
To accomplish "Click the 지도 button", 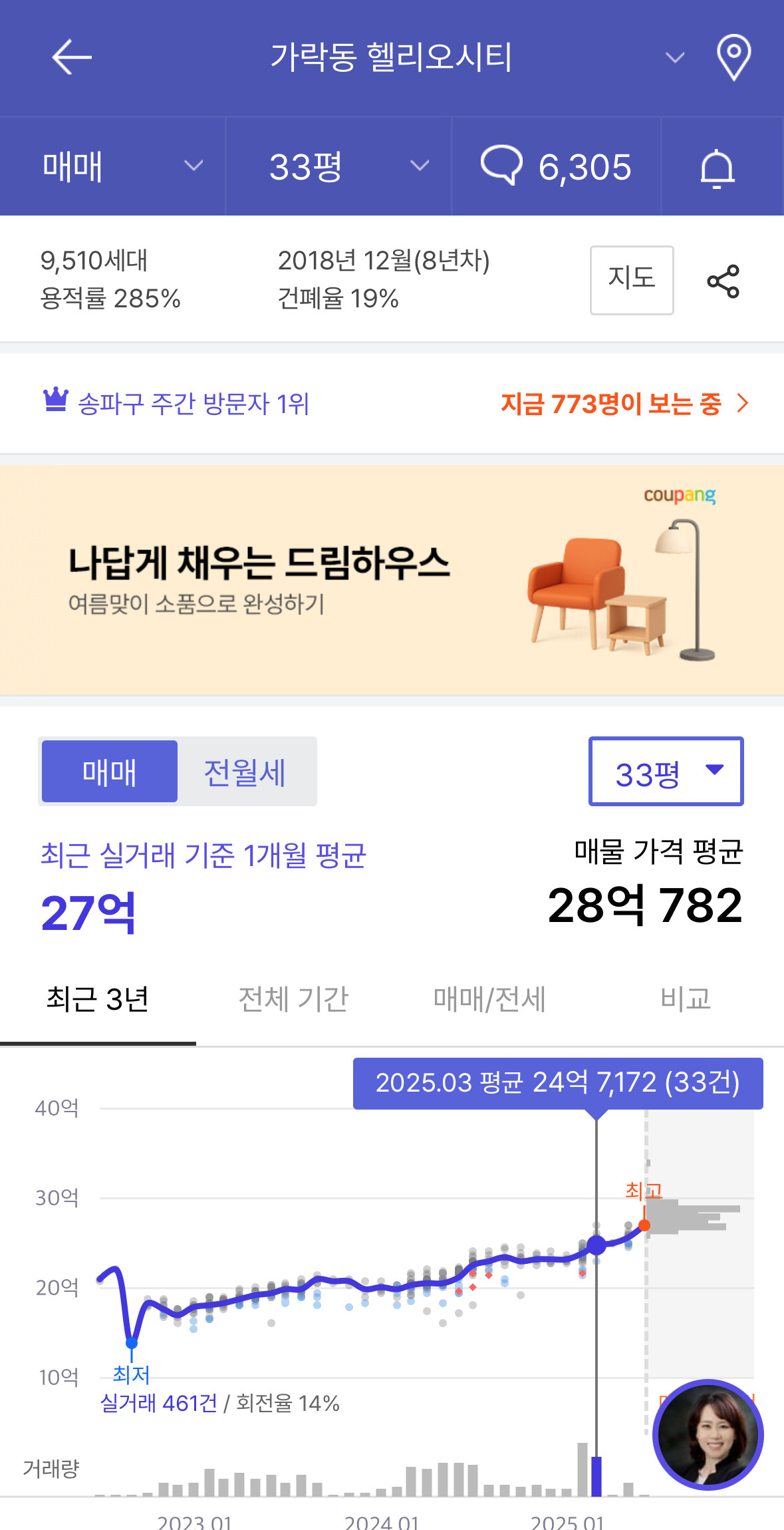I will [631, 279].
